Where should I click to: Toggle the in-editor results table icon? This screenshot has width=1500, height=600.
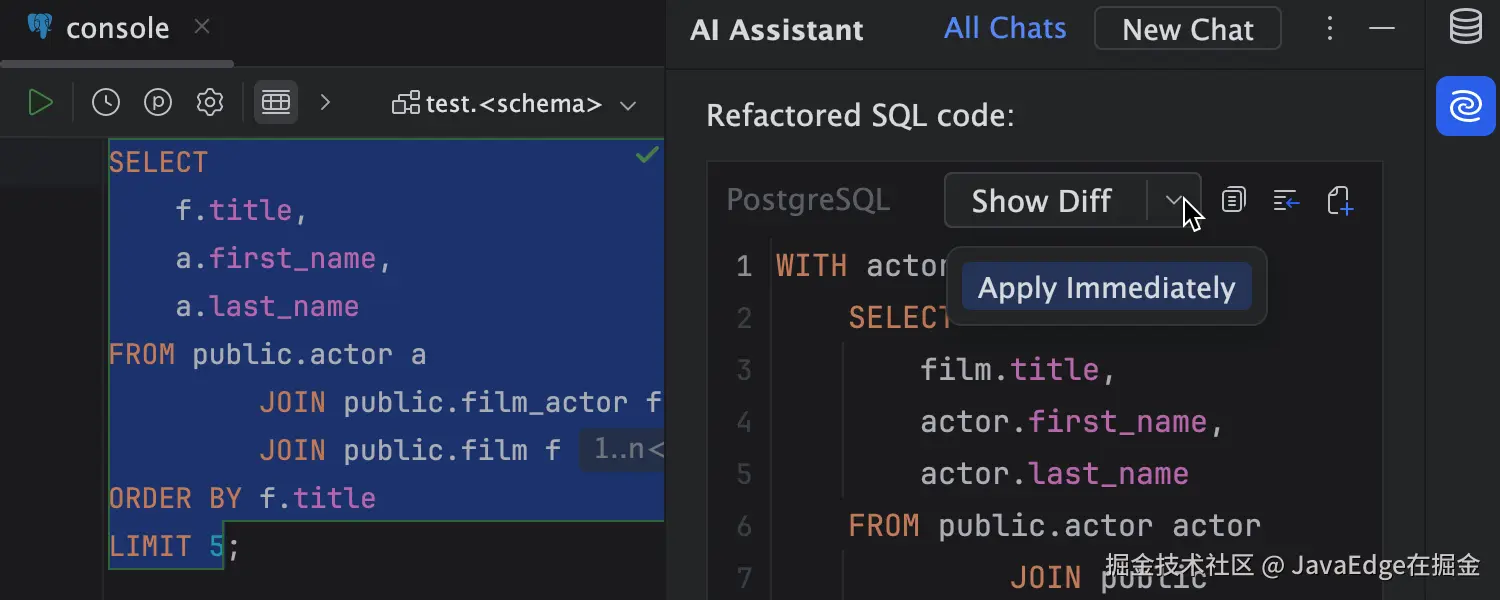click(x=275, y=102)
